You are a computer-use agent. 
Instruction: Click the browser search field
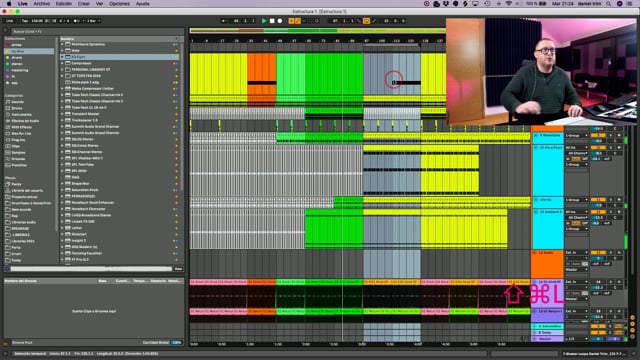point(97,31)
